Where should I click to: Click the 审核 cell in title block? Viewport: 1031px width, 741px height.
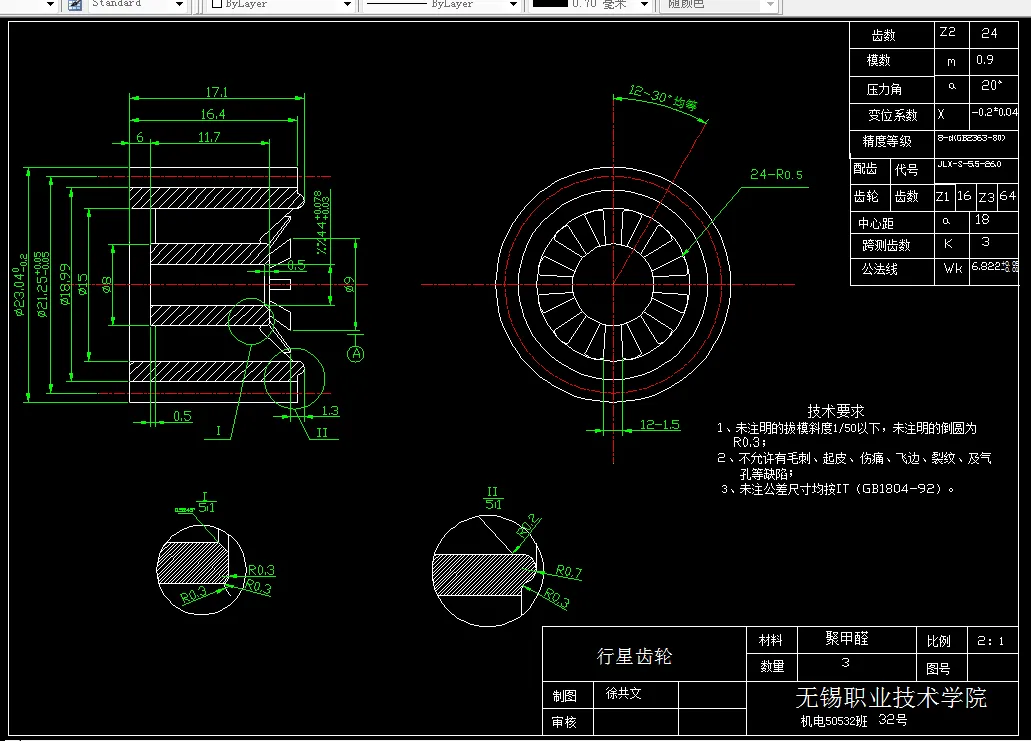(x=568, y=722)
